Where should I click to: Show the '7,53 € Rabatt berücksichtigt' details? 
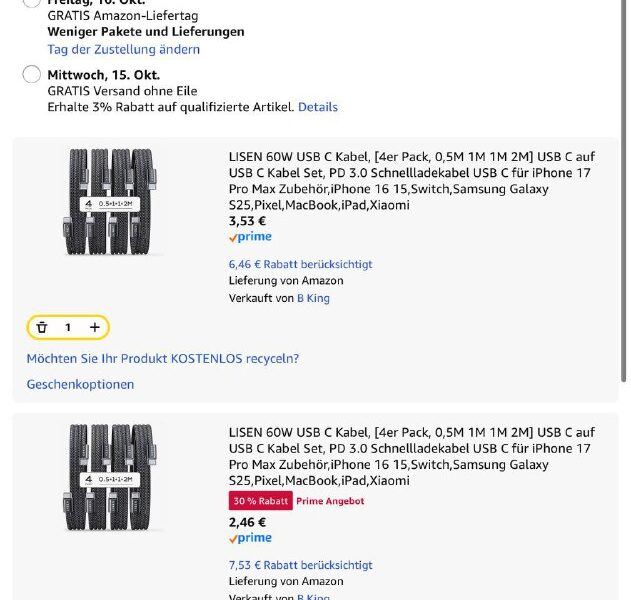coord(300,565)
